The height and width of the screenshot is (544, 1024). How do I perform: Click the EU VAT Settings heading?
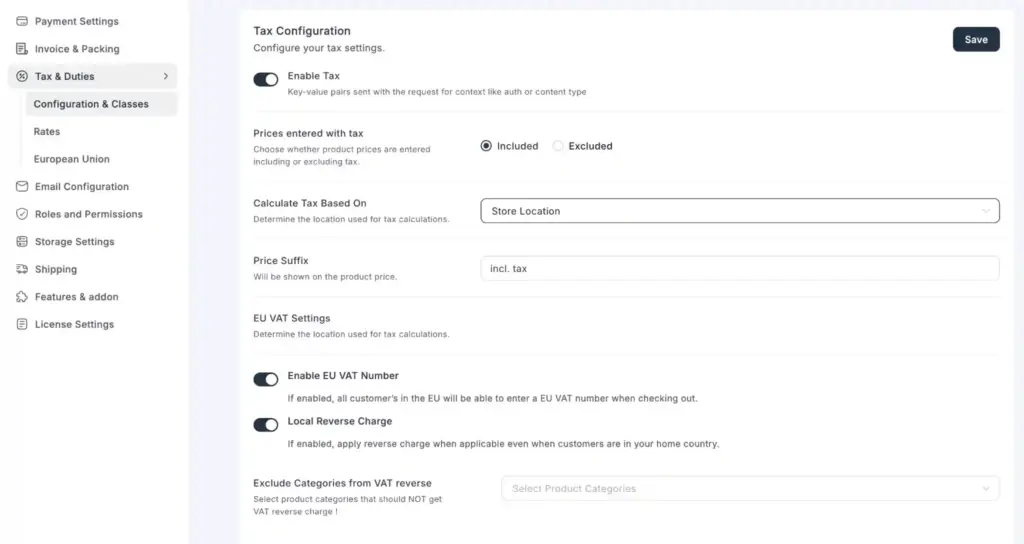tap(292, 318)
